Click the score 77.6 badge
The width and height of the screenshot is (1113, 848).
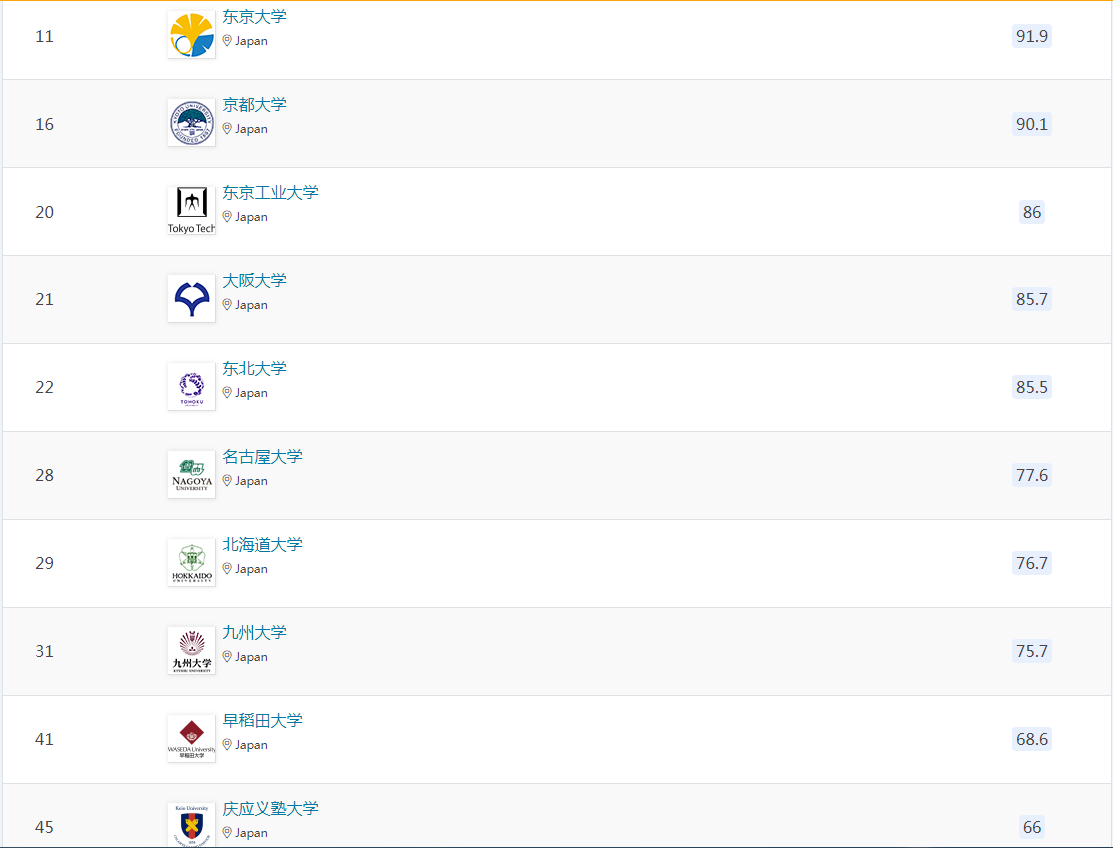[x=1031, y=475]
